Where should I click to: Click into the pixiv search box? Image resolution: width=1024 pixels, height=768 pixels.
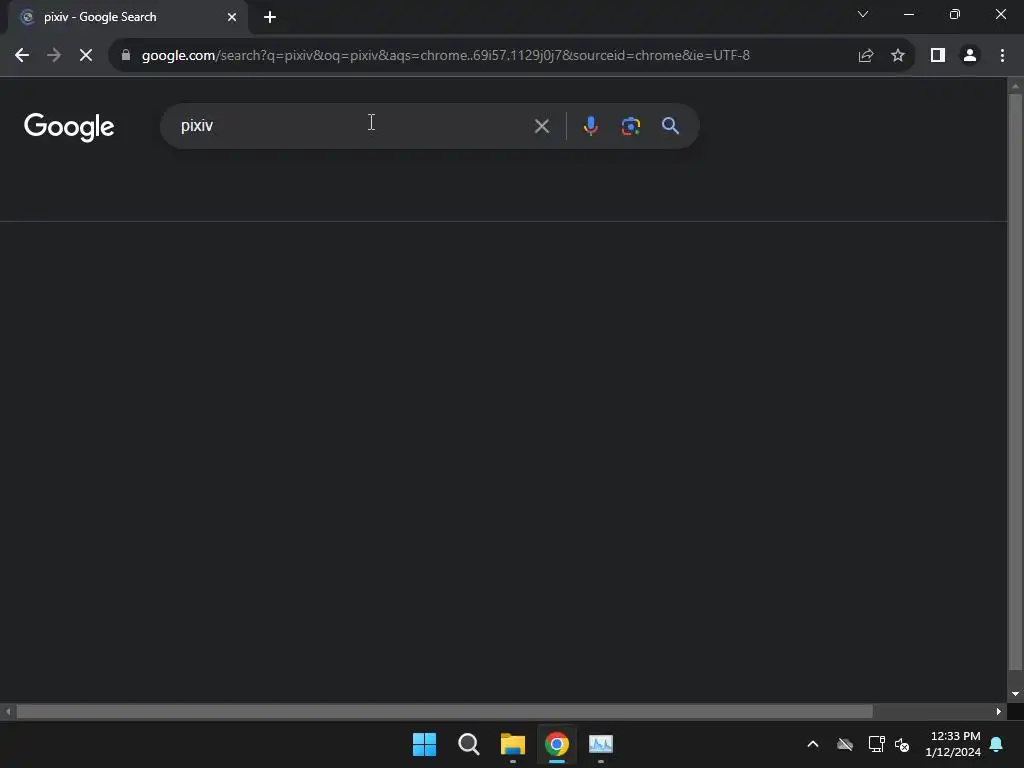click(353, 126)
